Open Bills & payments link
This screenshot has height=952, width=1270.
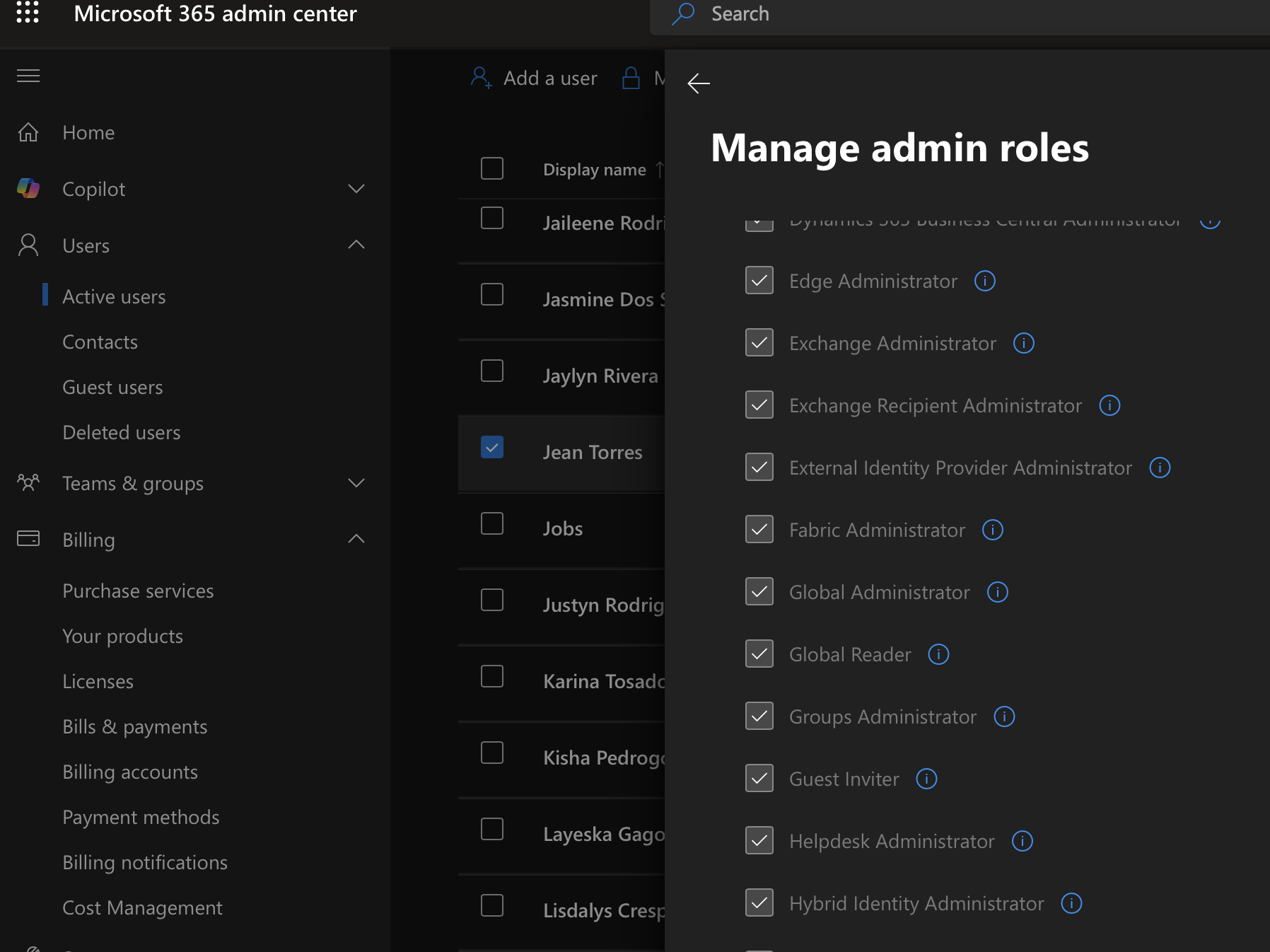pos(134,726)
